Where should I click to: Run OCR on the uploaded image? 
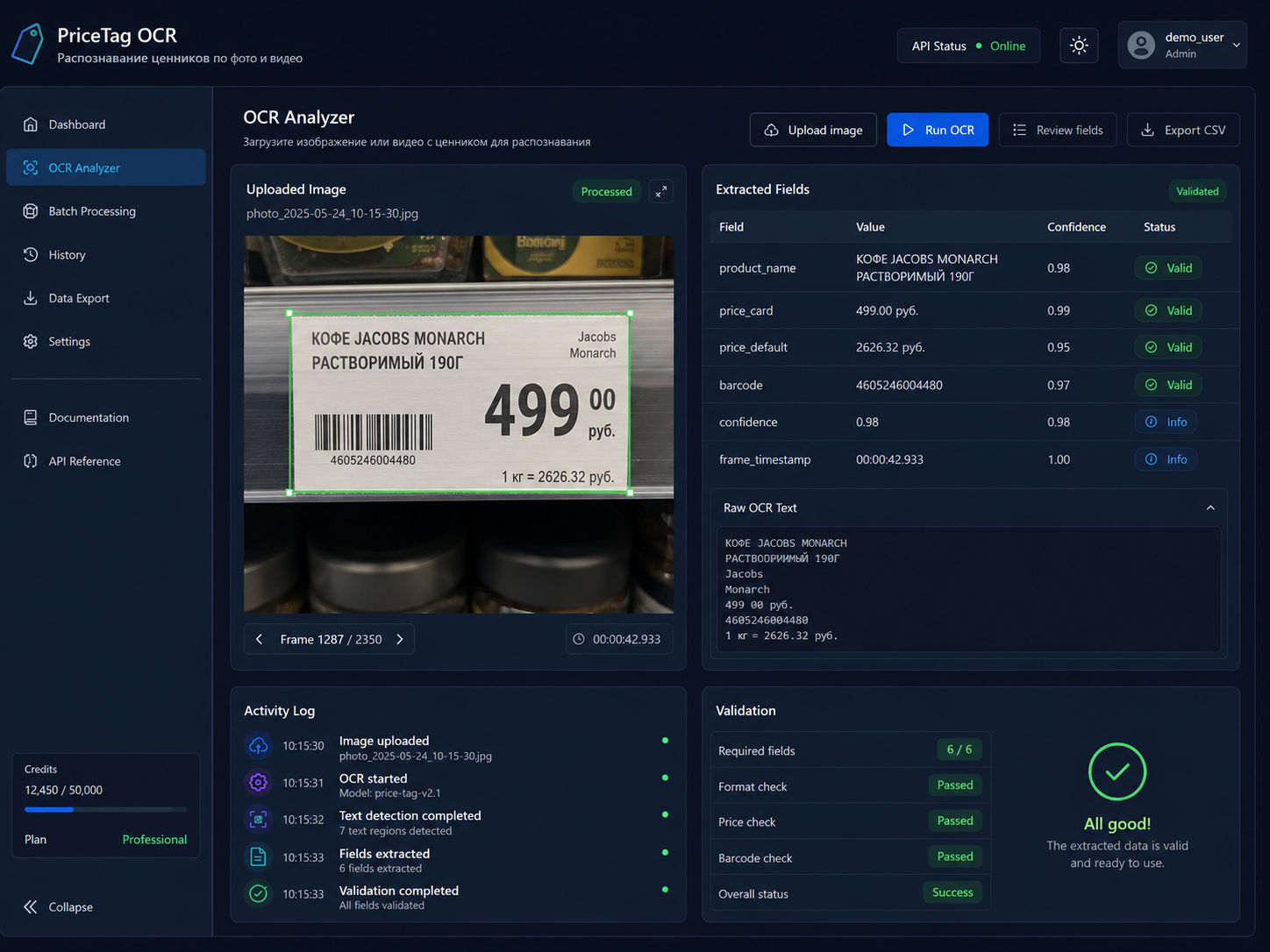pyautogui.click(x=938, y=130)
